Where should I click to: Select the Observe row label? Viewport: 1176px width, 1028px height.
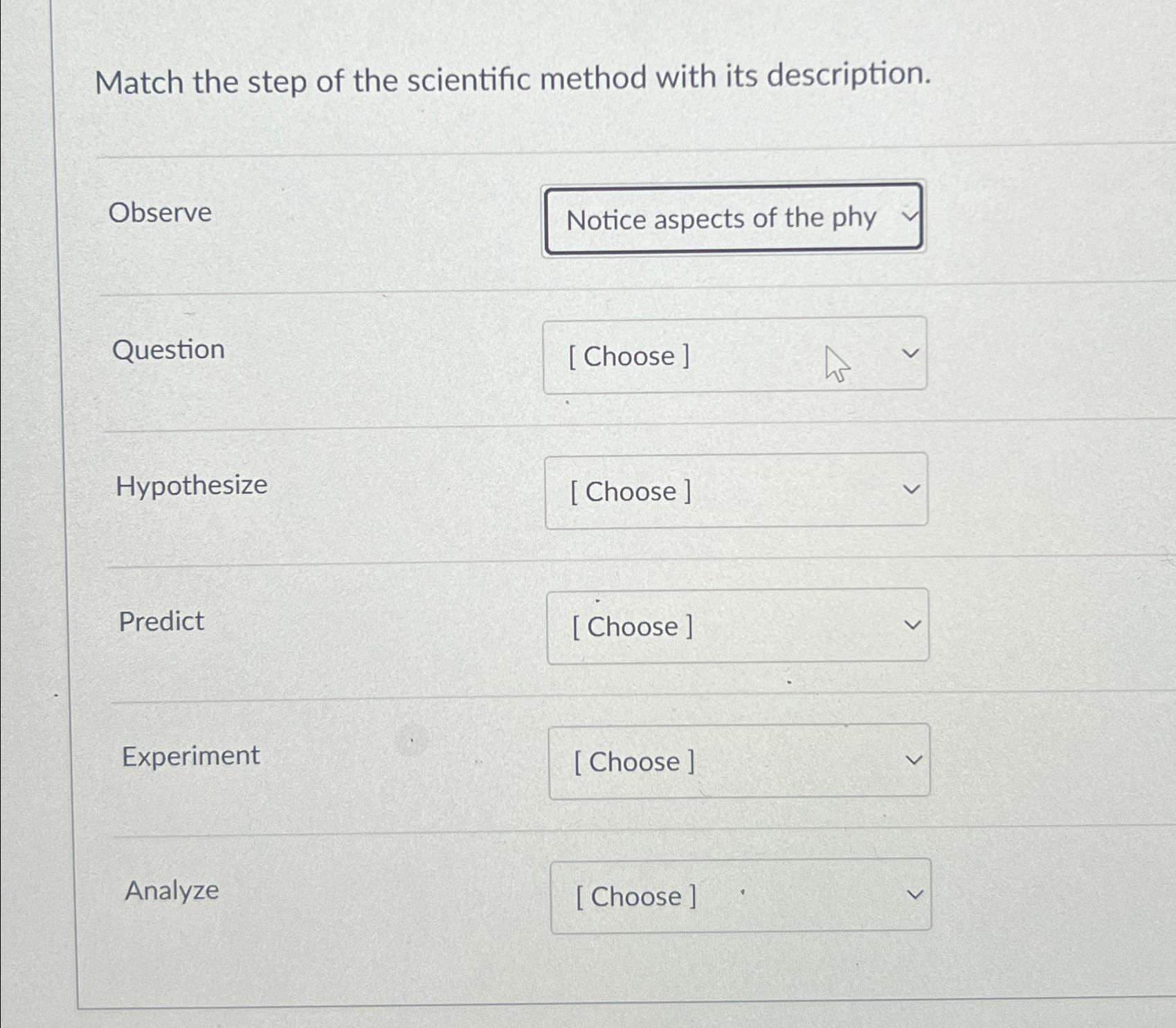coord(161,213)
